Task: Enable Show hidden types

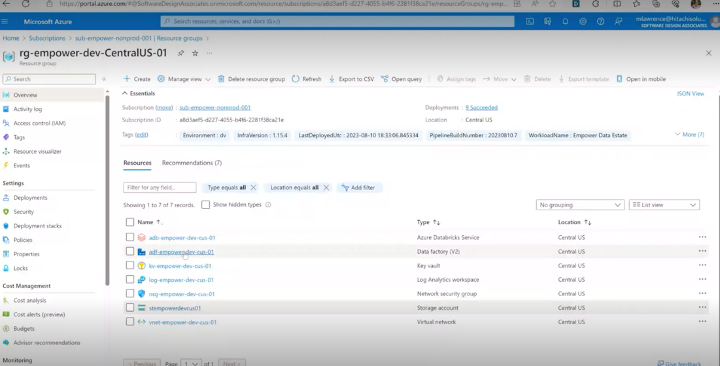Action: tap(206, 205)
